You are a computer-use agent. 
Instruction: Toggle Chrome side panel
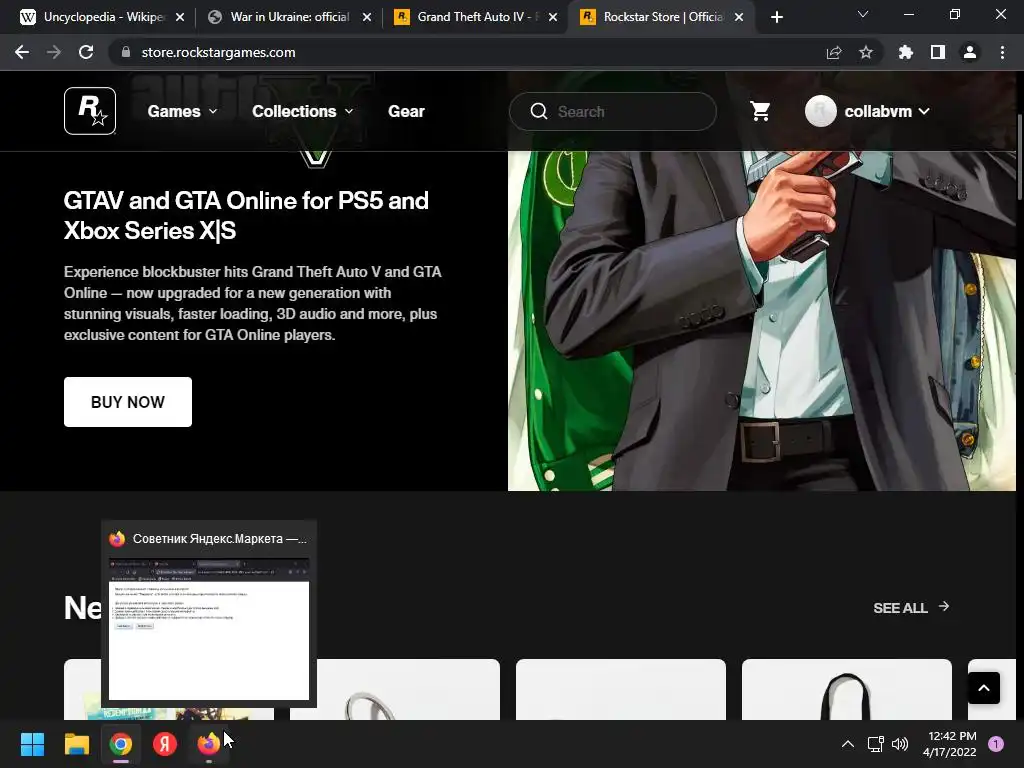[938, 52]
